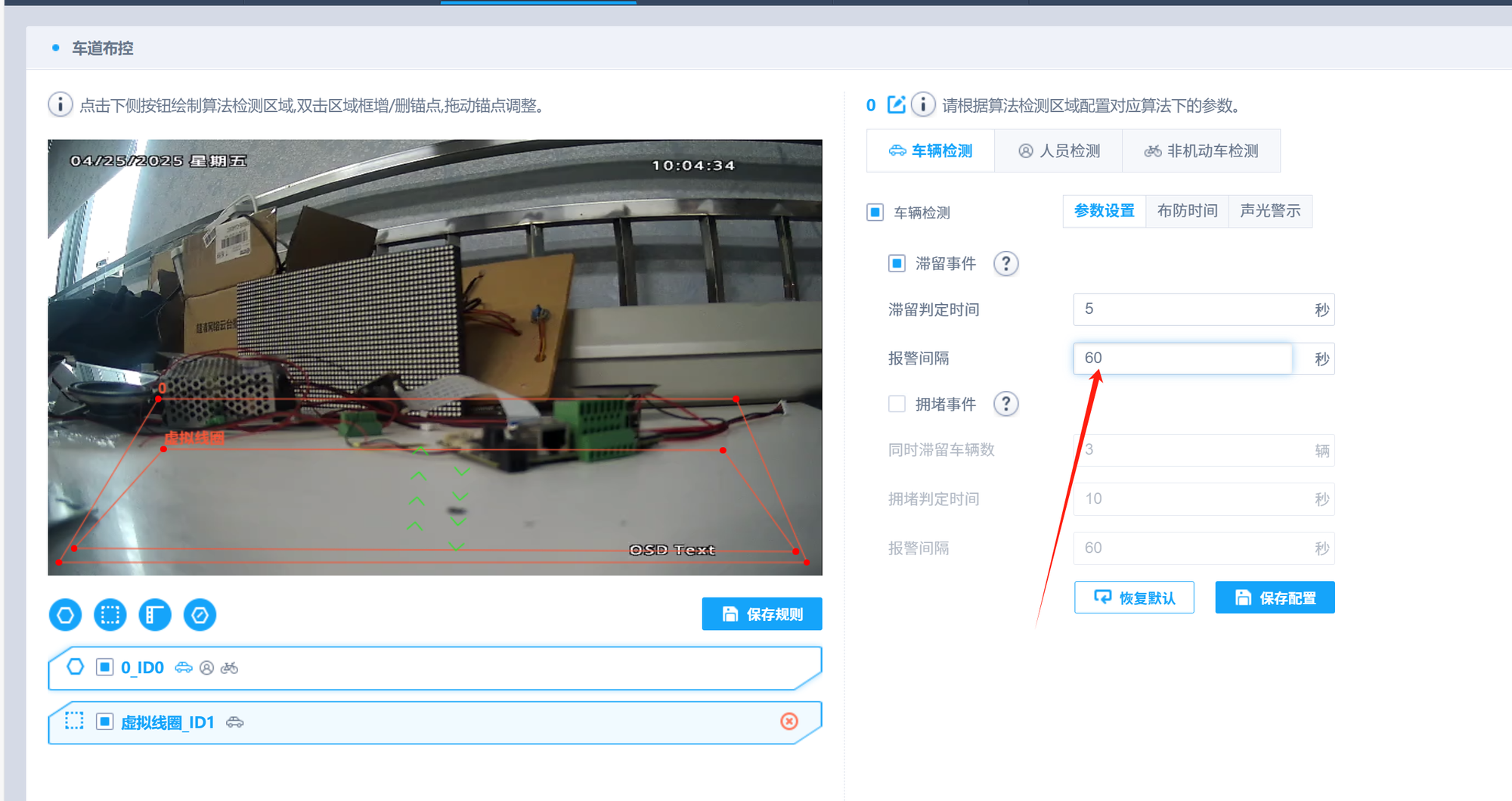Click the hexagon icon in 0_ID0 row
Image resolution: width=1512 pixels, height=801 pixels.
coord(76,667)
